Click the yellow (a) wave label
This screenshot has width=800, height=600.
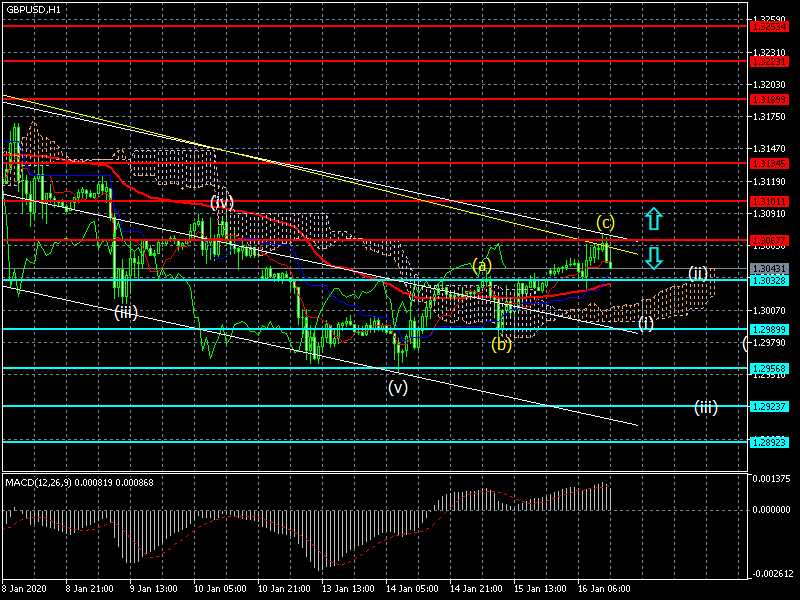(x=482, y=265)
